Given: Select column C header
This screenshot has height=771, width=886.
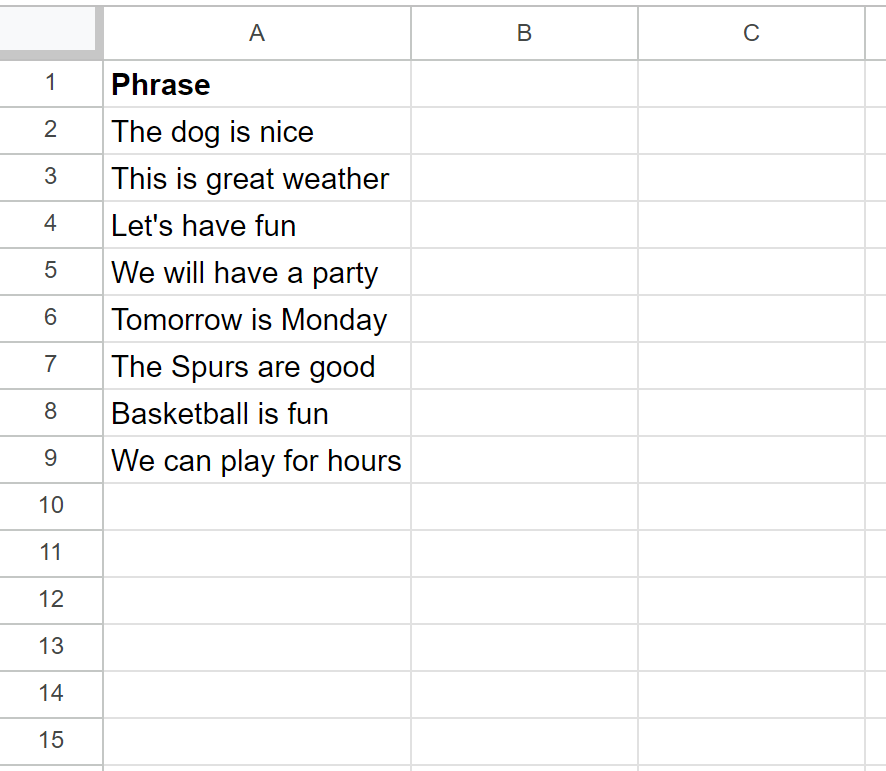Looking at the screenshot, I should [x=752, y=33].
